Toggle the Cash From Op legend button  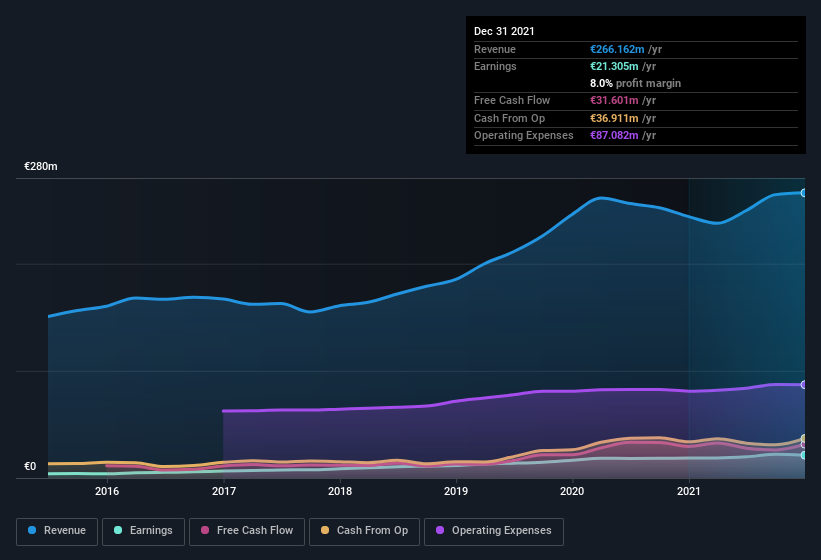(x=364, y=531)
